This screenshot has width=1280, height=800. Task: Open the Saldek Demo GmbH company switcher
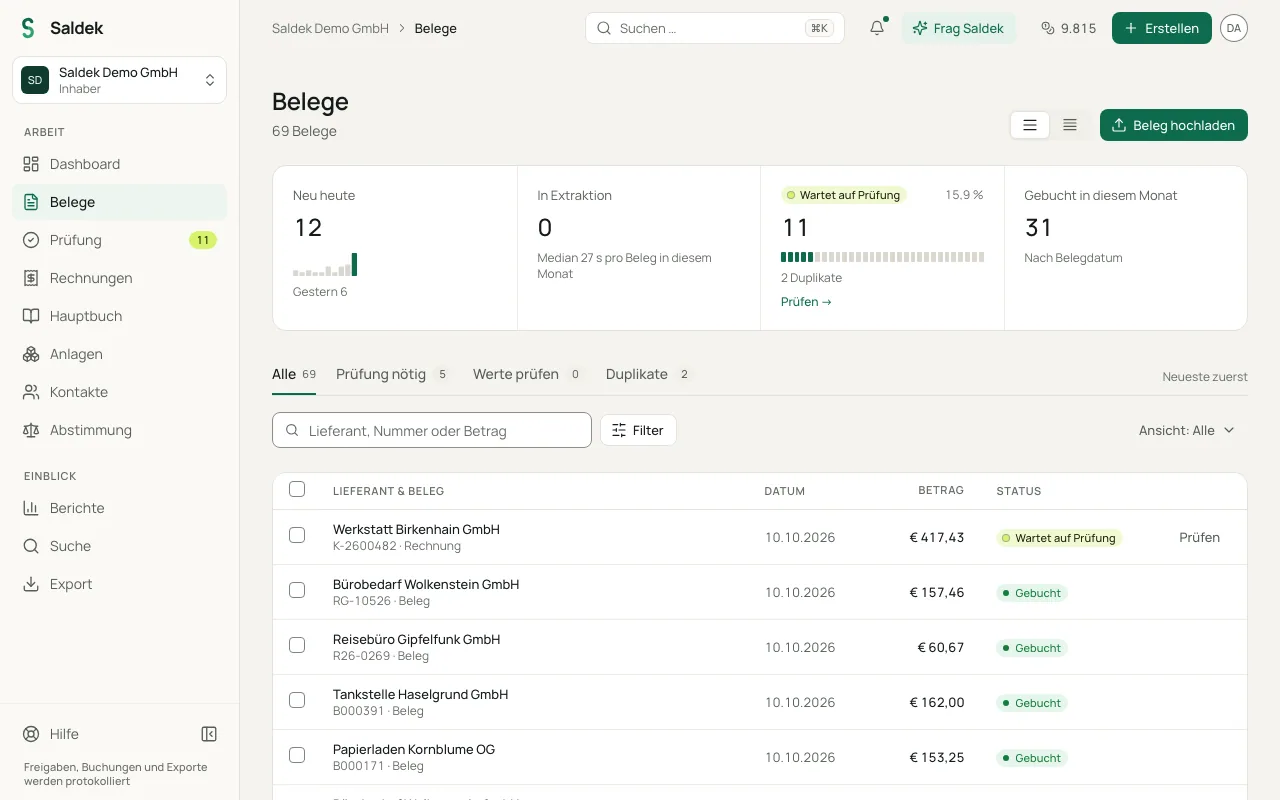tap(120, 80)
